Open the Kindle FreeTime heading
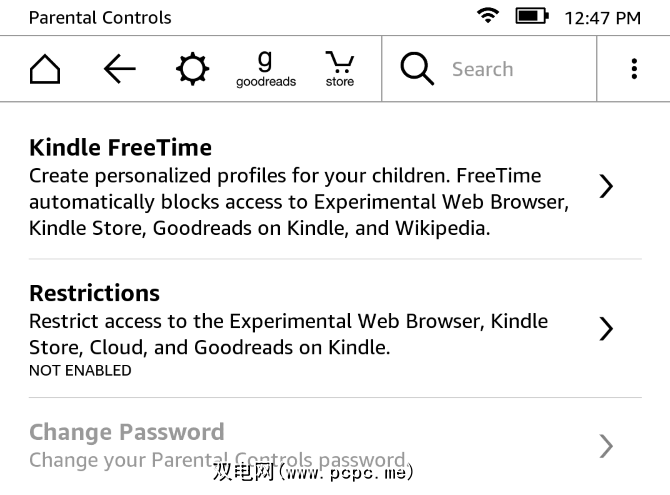Image resolution: width=670 pixels, height=495 pixels. pyautogui.click(x=120, y=147)
